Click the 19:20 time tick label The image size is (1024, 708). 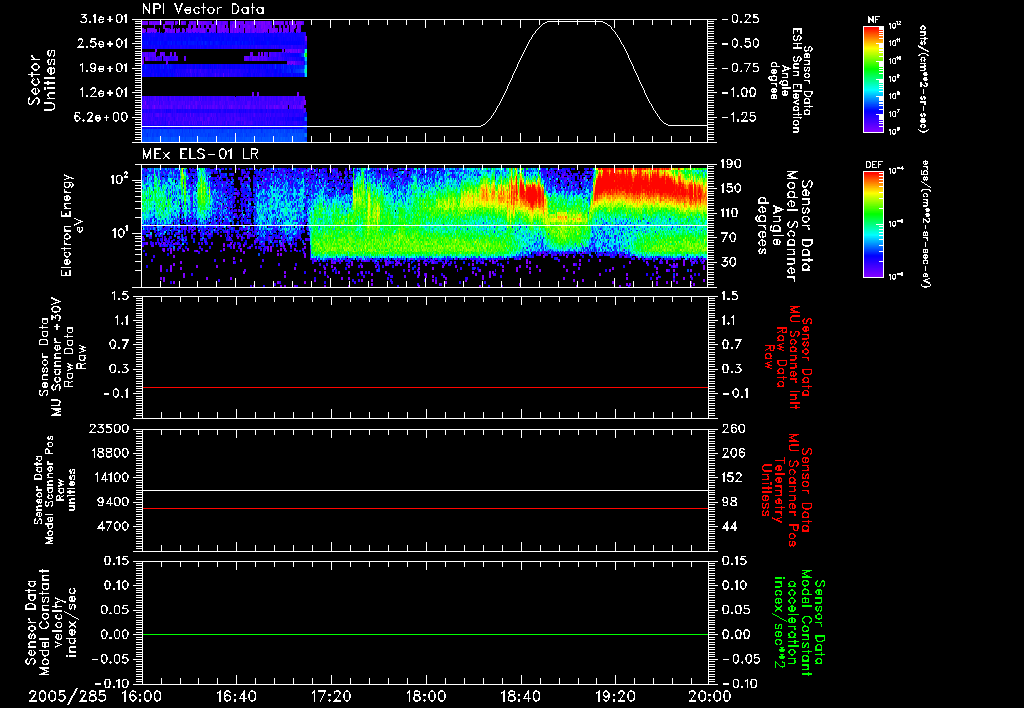[615, 696]
